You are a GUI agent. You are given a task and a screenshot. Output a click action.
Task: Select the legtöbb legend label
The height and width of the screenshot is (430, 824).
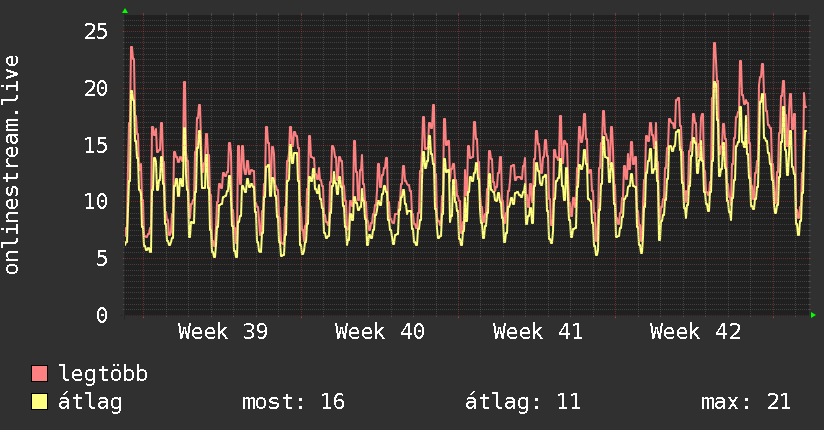pos(103,373)
